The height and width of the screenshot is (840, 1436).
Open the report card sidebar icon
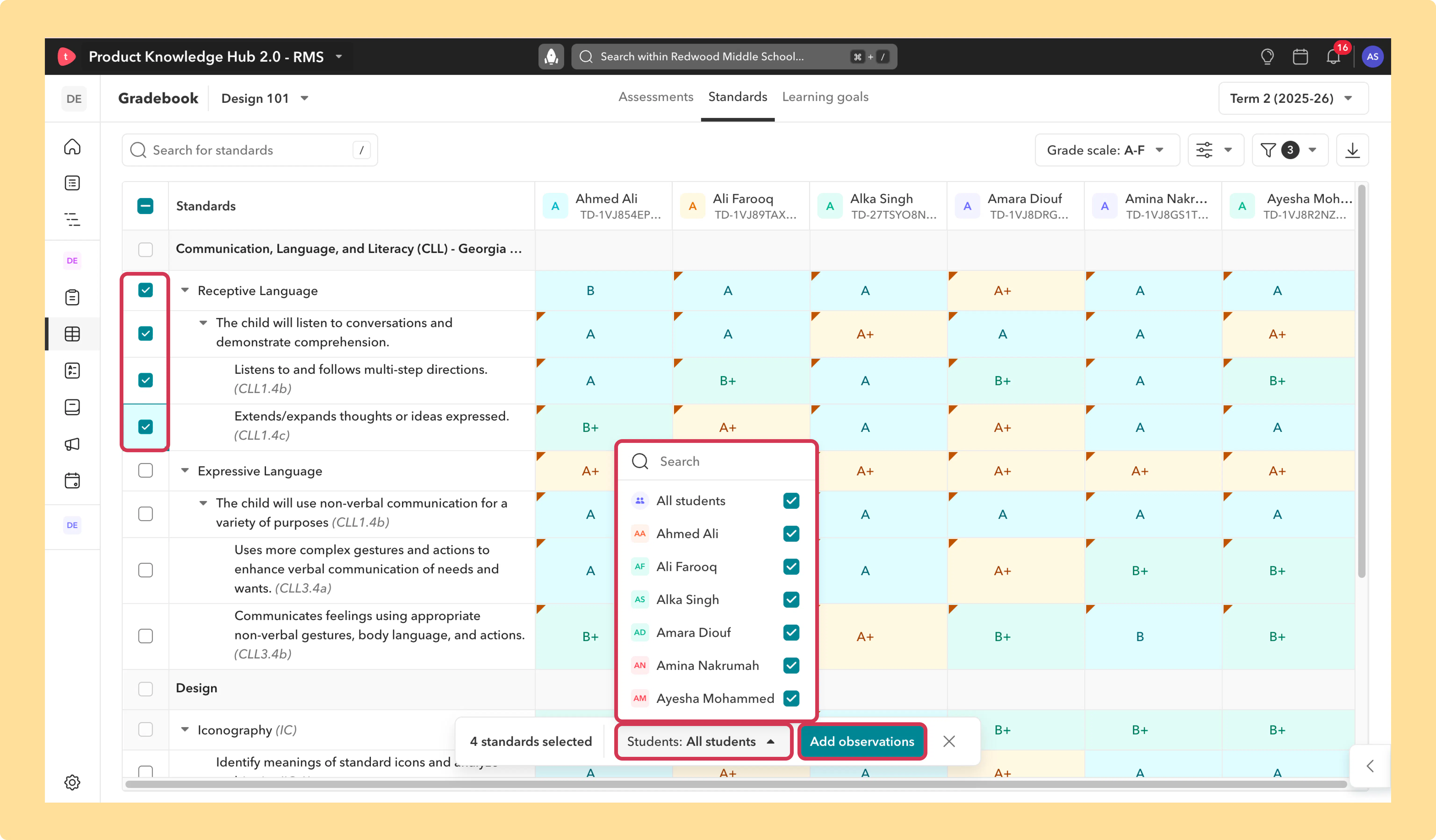(72, 371)
